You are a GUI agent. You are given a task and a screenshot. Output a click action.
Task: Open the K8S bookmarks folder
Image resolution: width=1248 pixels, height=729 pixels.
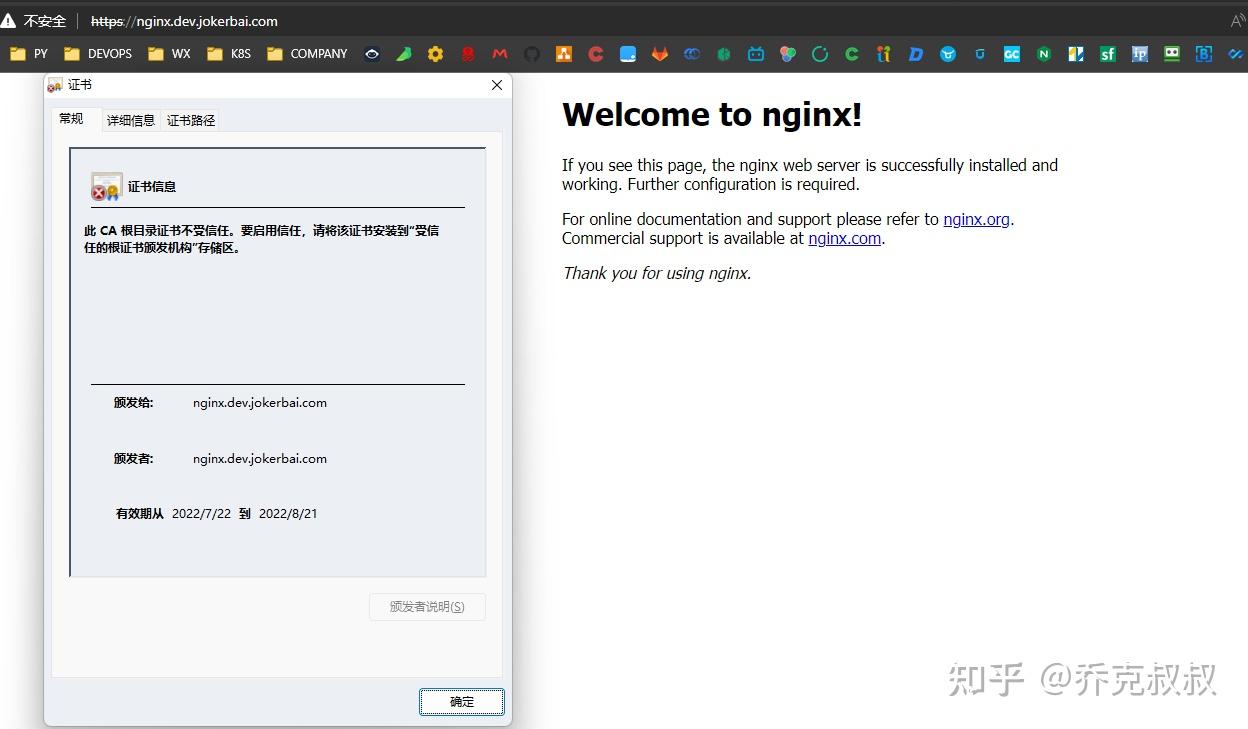pyautogui.click(x=229, y=54)
